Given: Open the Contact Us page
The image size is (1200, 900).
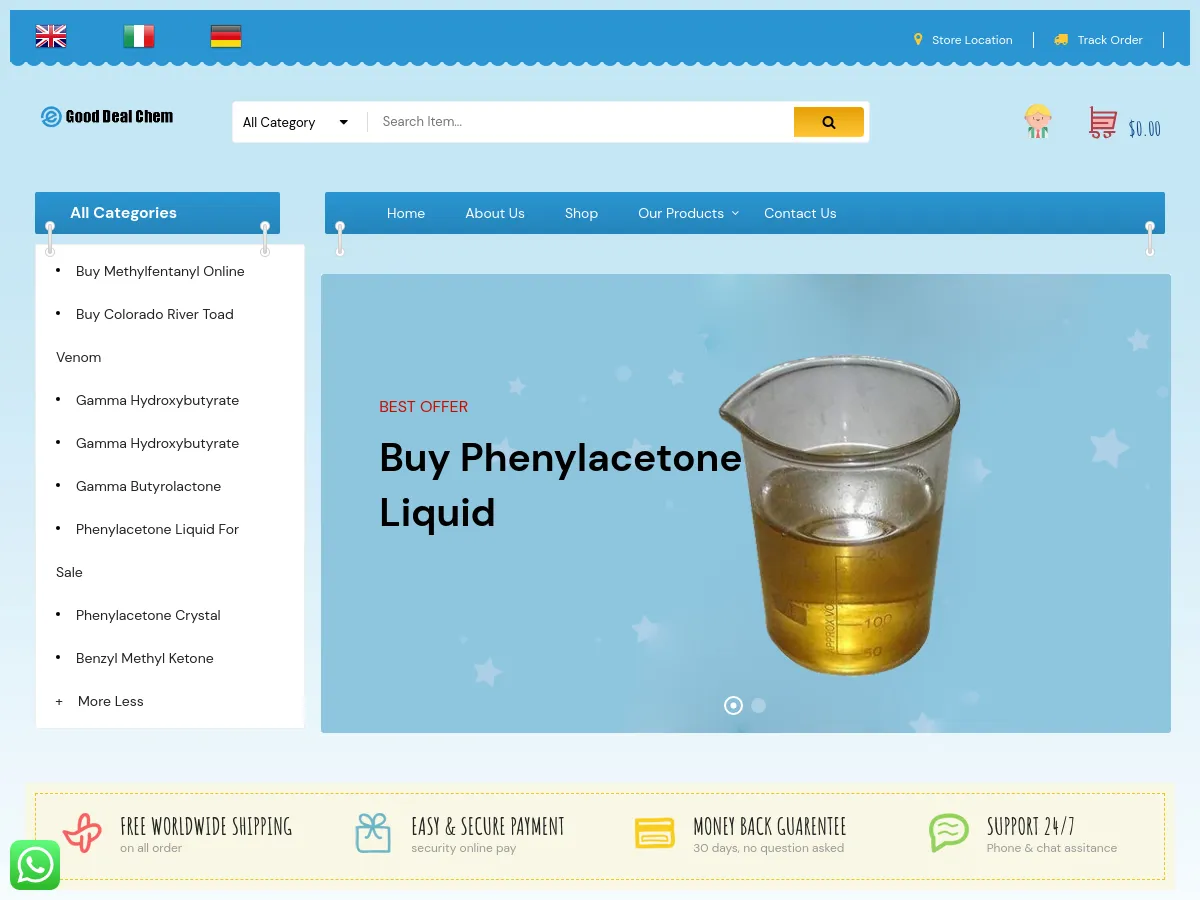Looking at the screenshot, I should (x=800, y=213).
